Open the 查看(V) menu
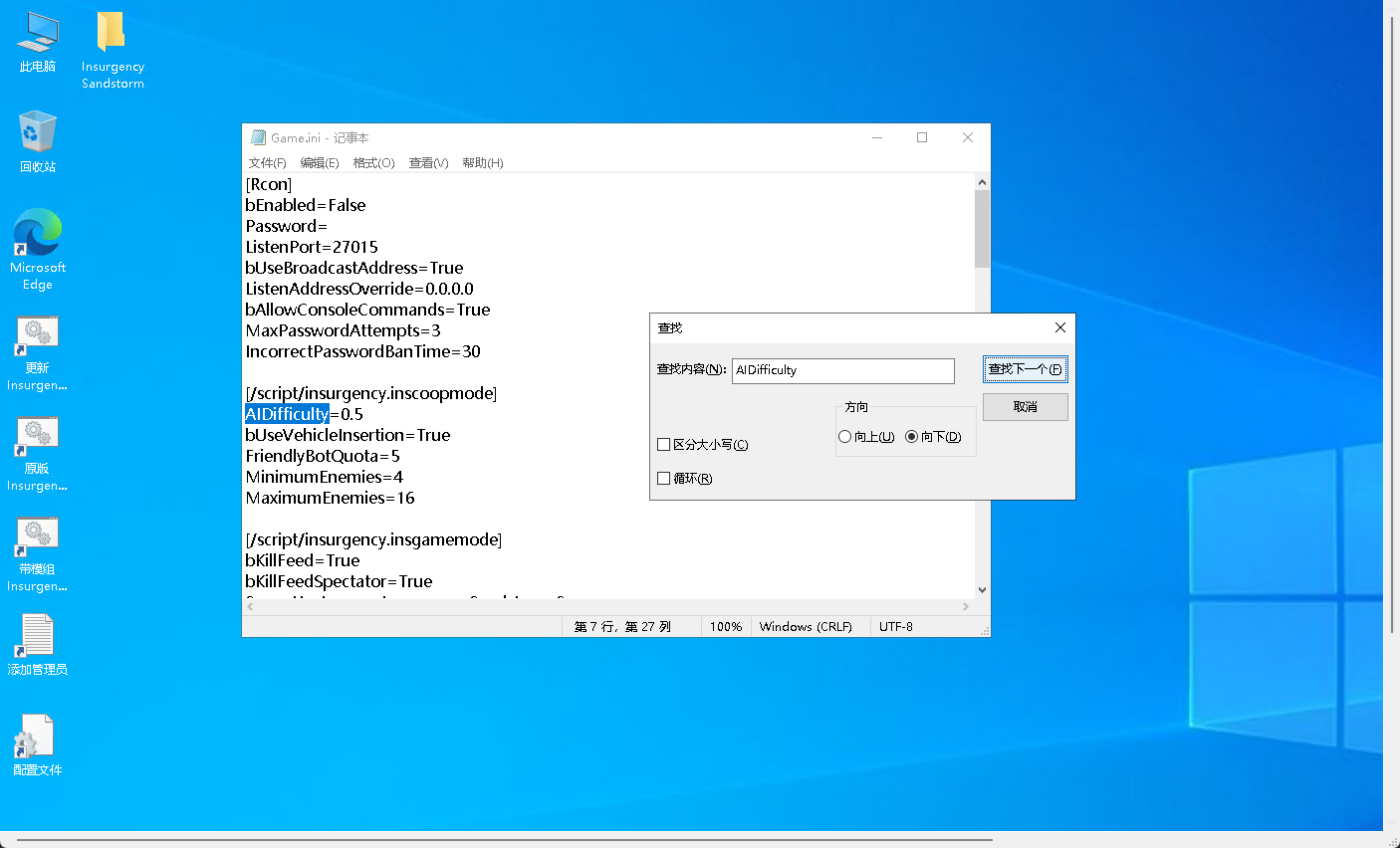The width and height of the screenshot is (1400, 848). tap(429, 163)
